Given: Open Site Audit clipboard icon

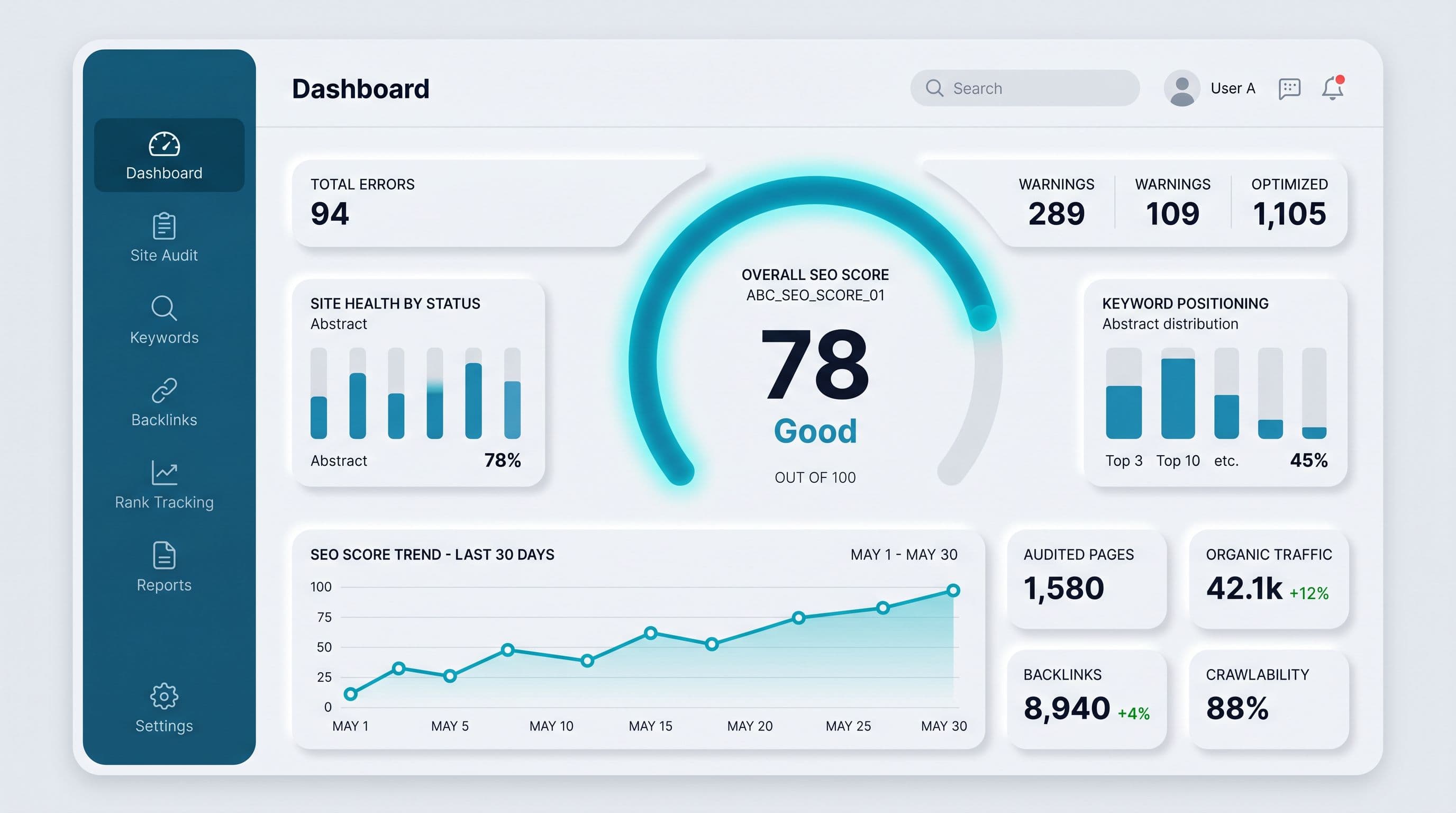Looking at the screenshot, I should pyautogui.click(x=164, y=225).
